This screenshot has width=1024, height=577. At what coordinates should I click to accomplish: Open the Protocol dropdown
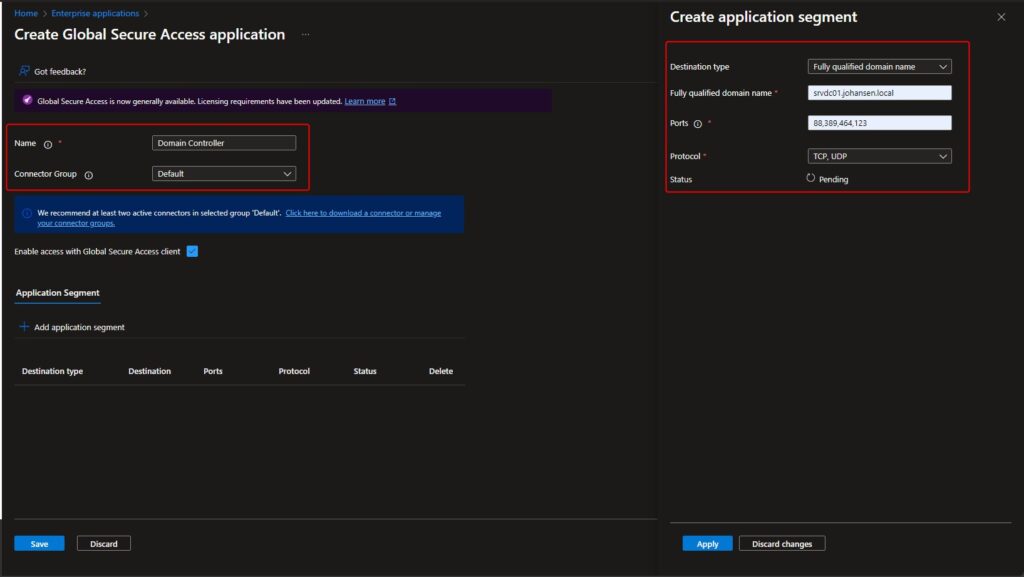(879, 156)
